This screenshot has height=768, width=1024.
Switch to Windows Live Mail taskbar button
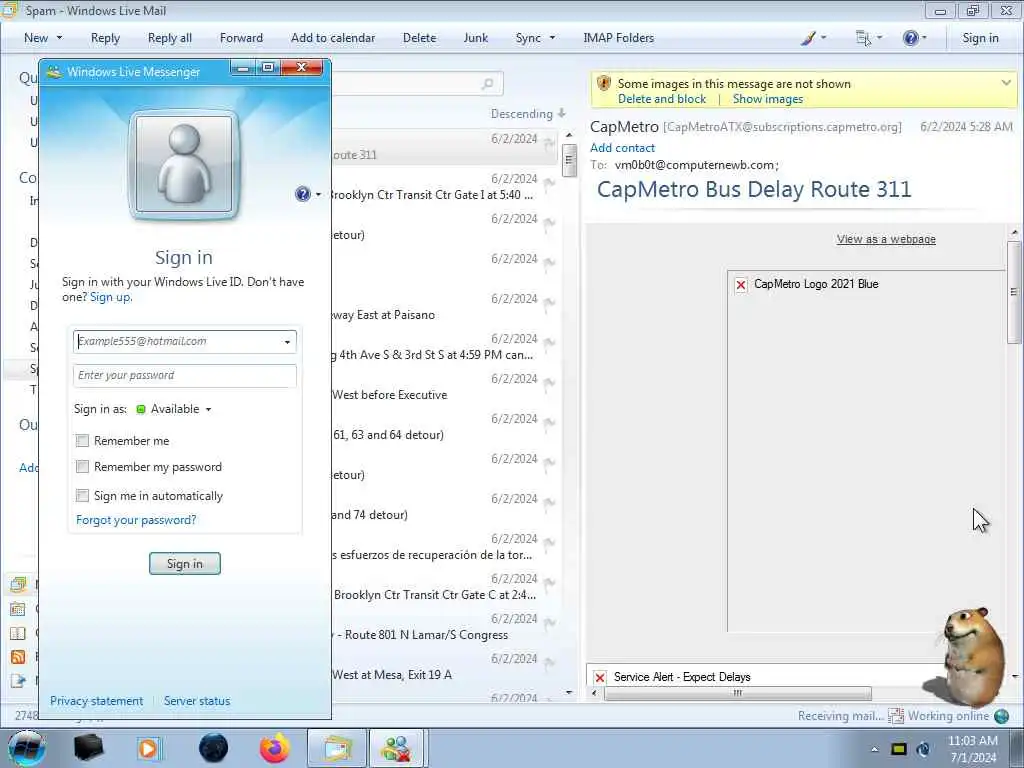[x=336, y=748]
